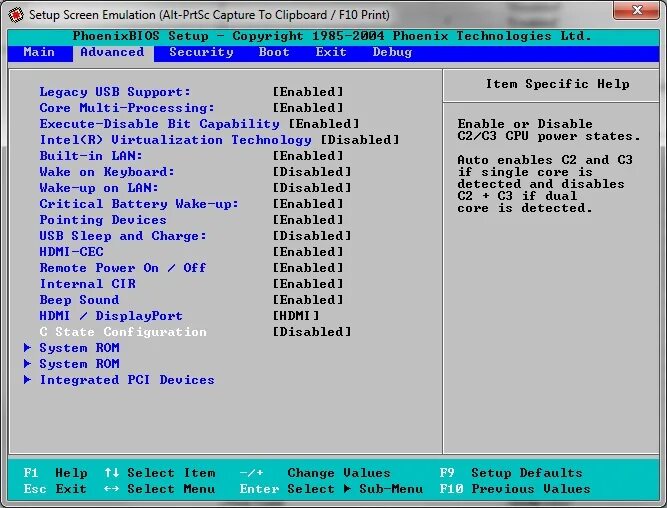Viewport: 667px width, 508px height.
Task: Toggle Legacy USB Support Enabled value
Action: coord(308,92)
